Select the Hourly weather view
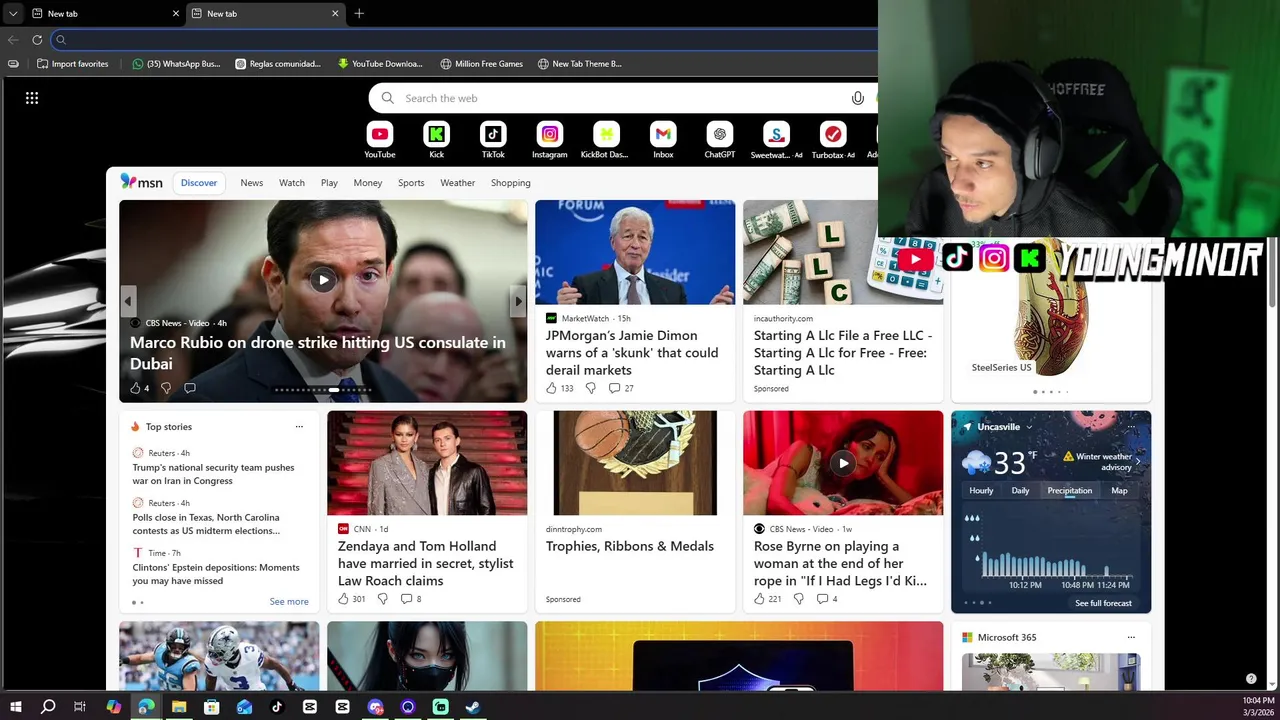Screen dimensions: 1280x720 [x=981, y=491]
